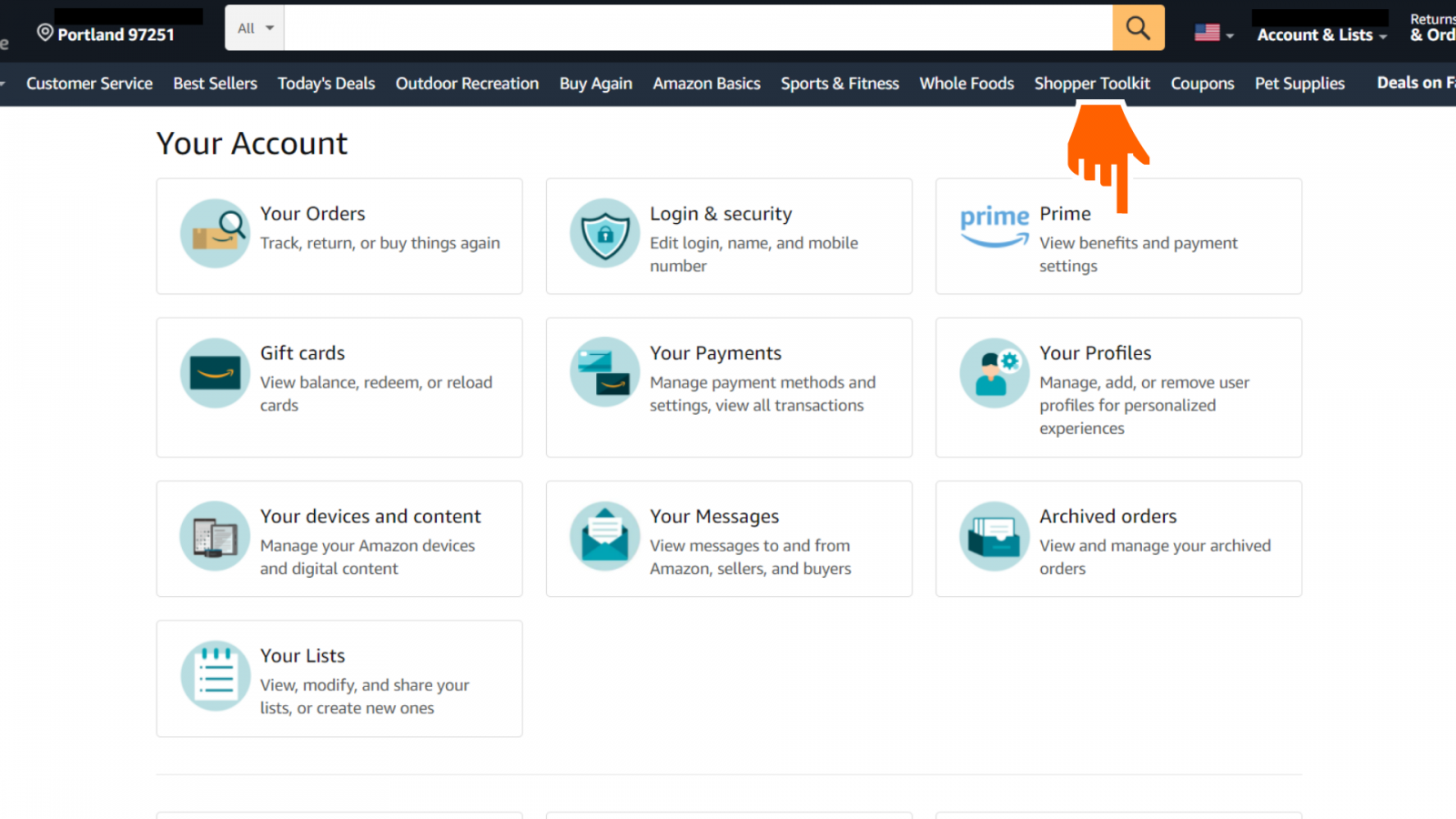Open Best Sellers navigation link
This screenshot has width=1456, height=819.
[x=215, y=83]
